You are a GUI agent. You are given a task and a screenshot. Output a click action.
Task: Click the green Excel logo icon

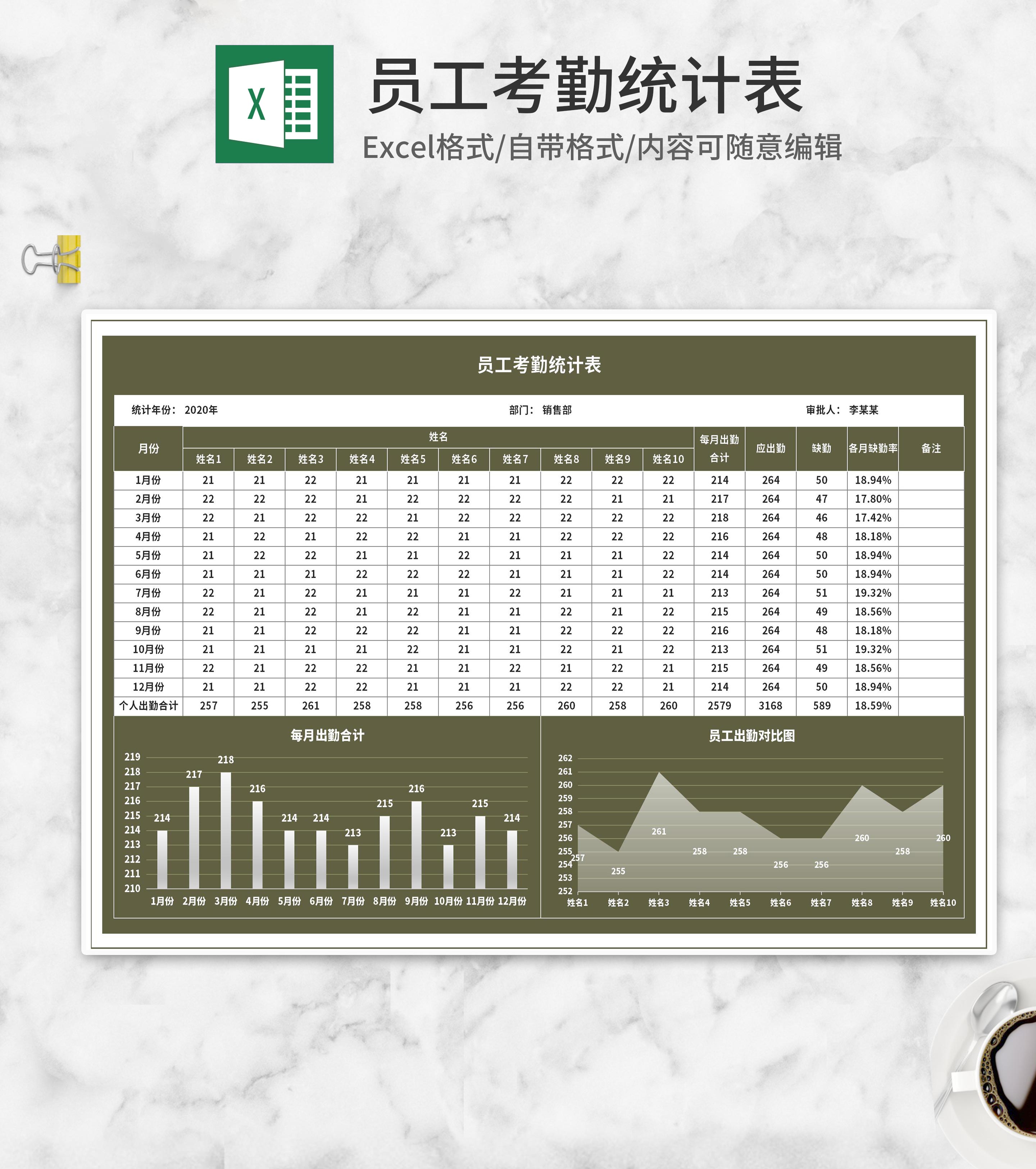pyautogui.click(x=274, y=104)
